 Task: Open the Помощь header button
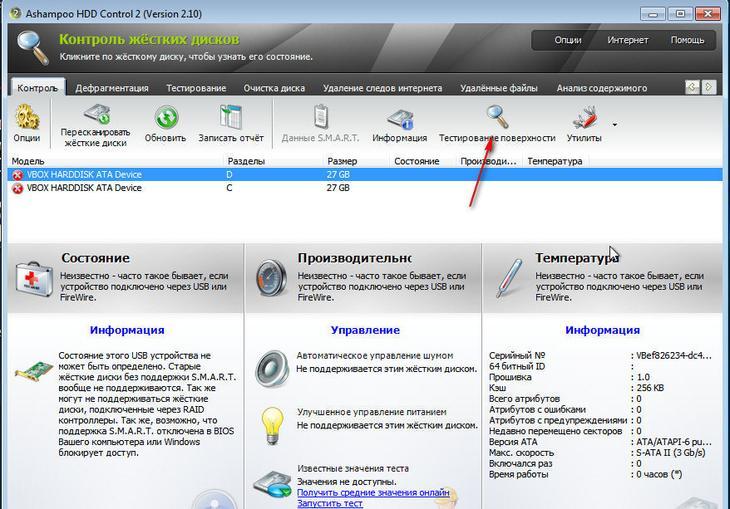687,40
